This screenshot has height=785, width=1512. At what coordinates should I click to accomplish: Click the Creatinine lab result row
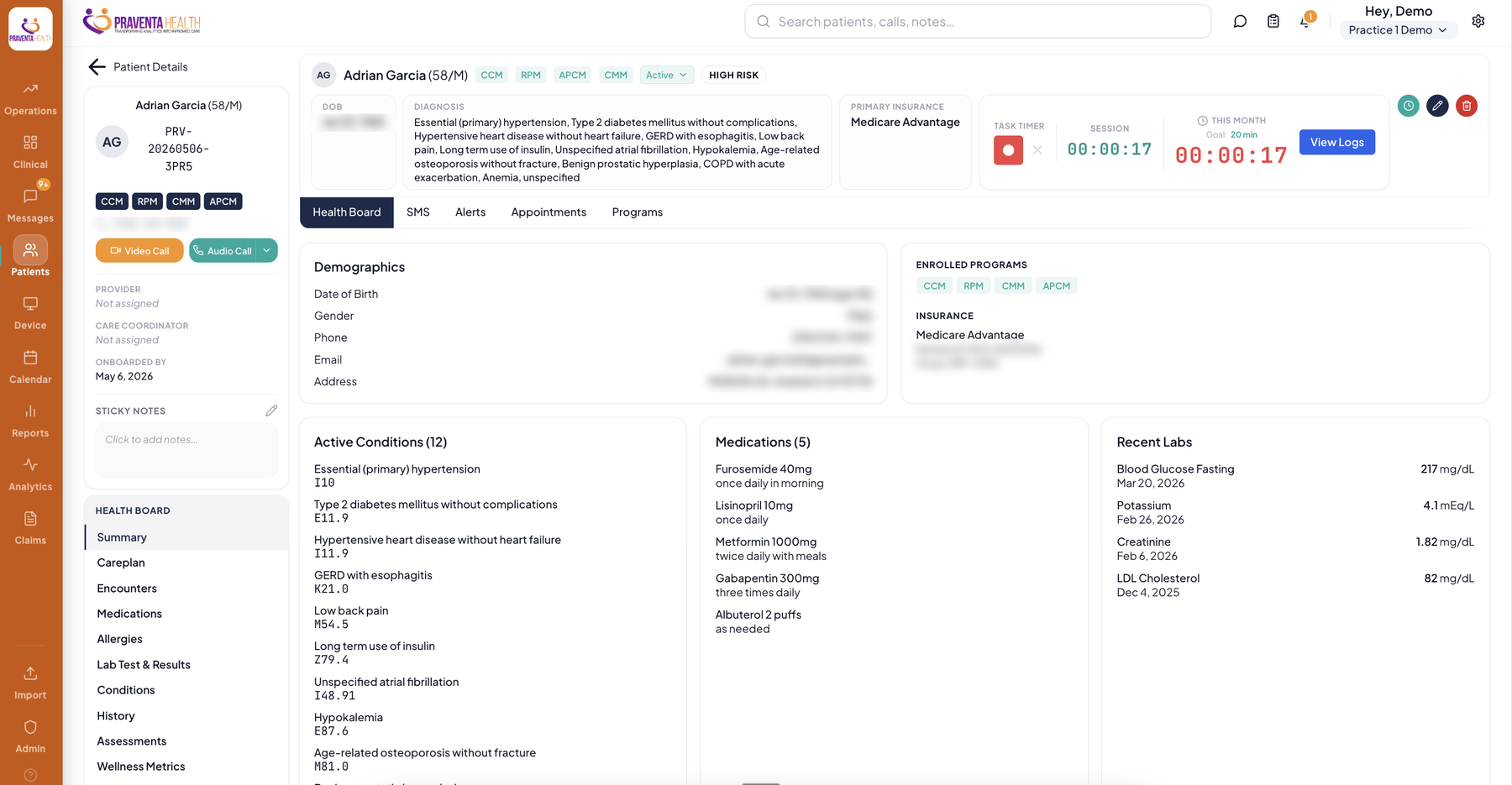click(1295, 549)
